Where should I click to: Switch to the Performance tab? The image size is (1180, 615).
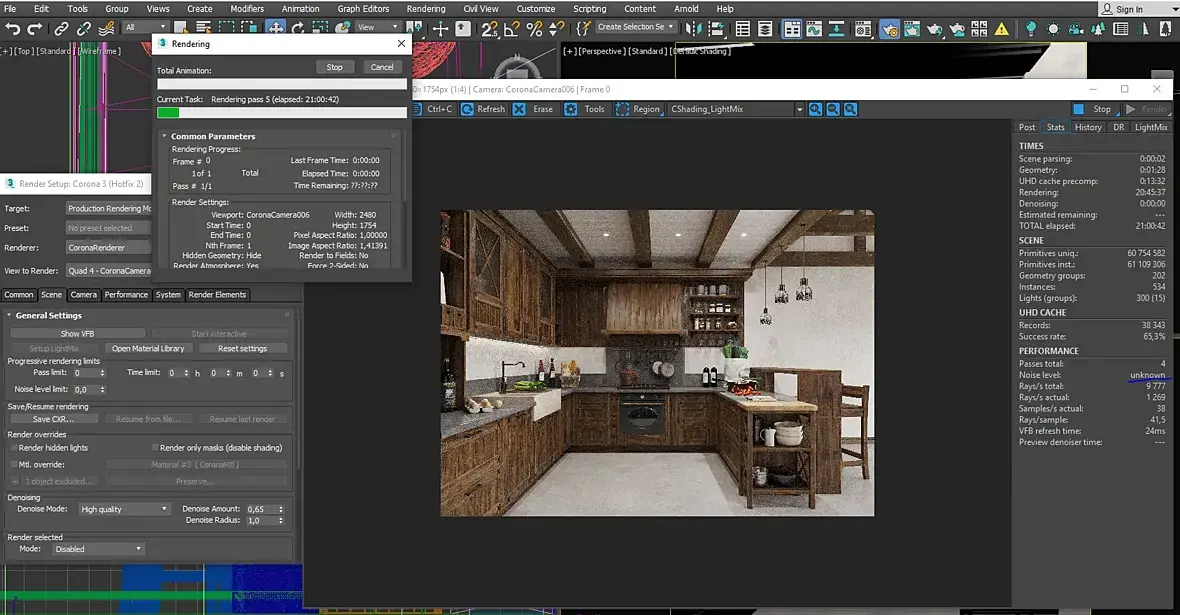pos(126,295)
